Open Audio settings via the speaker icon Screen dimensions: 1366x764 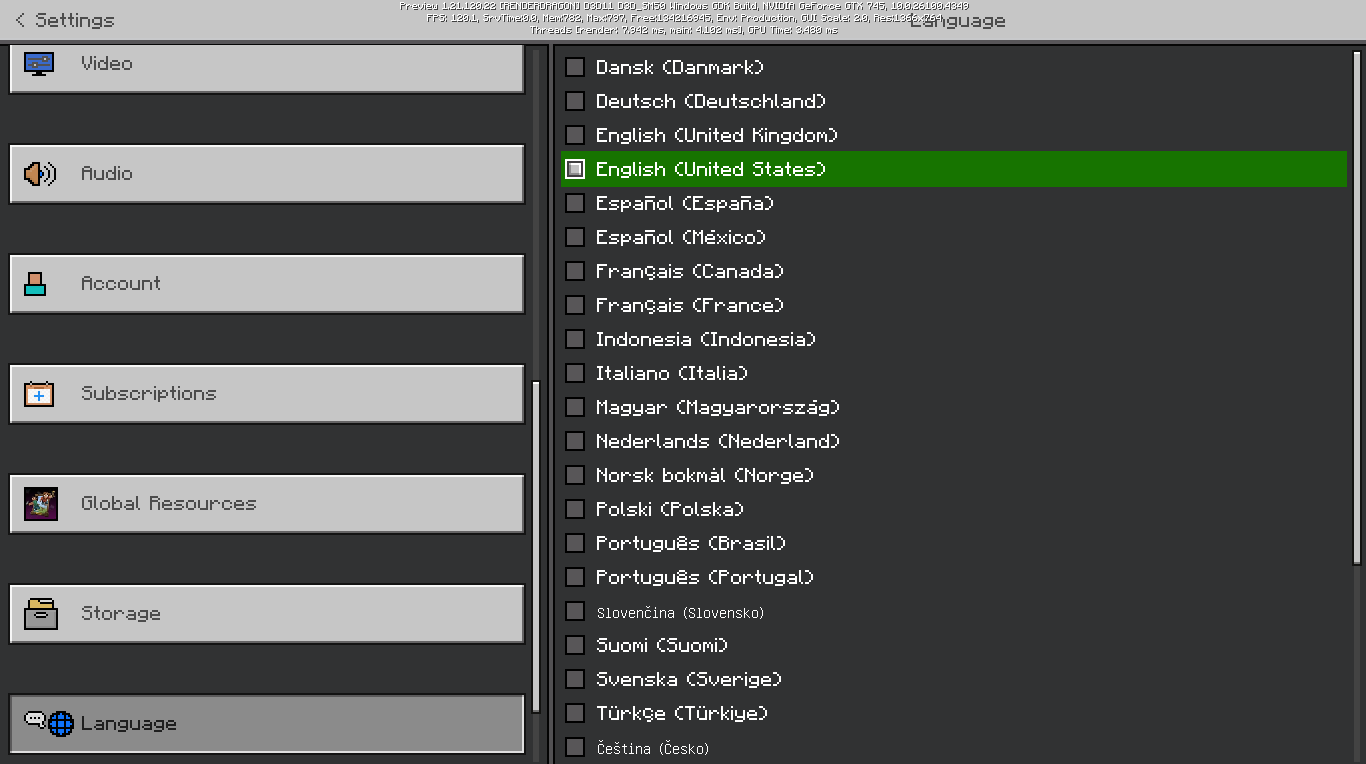coord(40,174)
